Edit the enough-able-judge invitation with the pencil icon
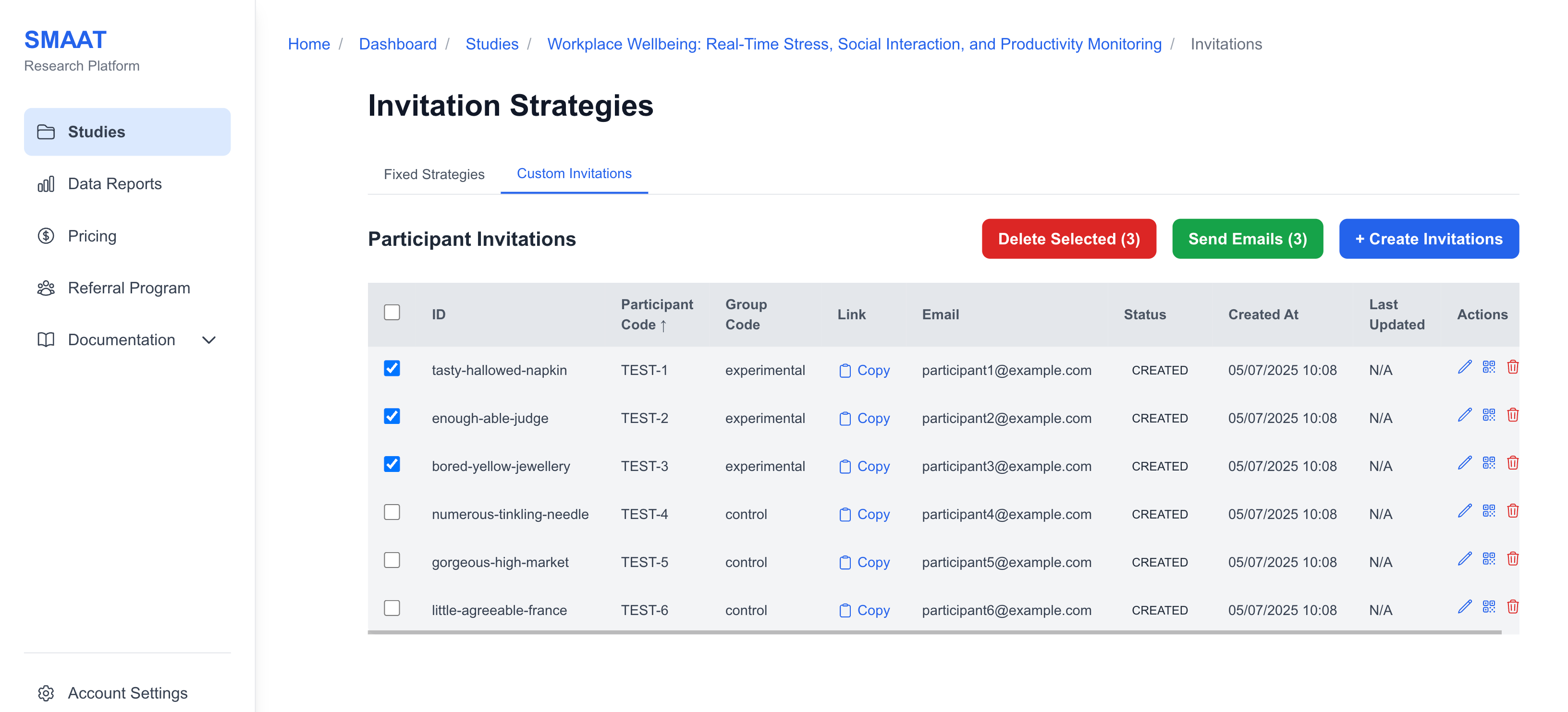Viewport: 1568px width, 712px height. [x=1464, y=415]
